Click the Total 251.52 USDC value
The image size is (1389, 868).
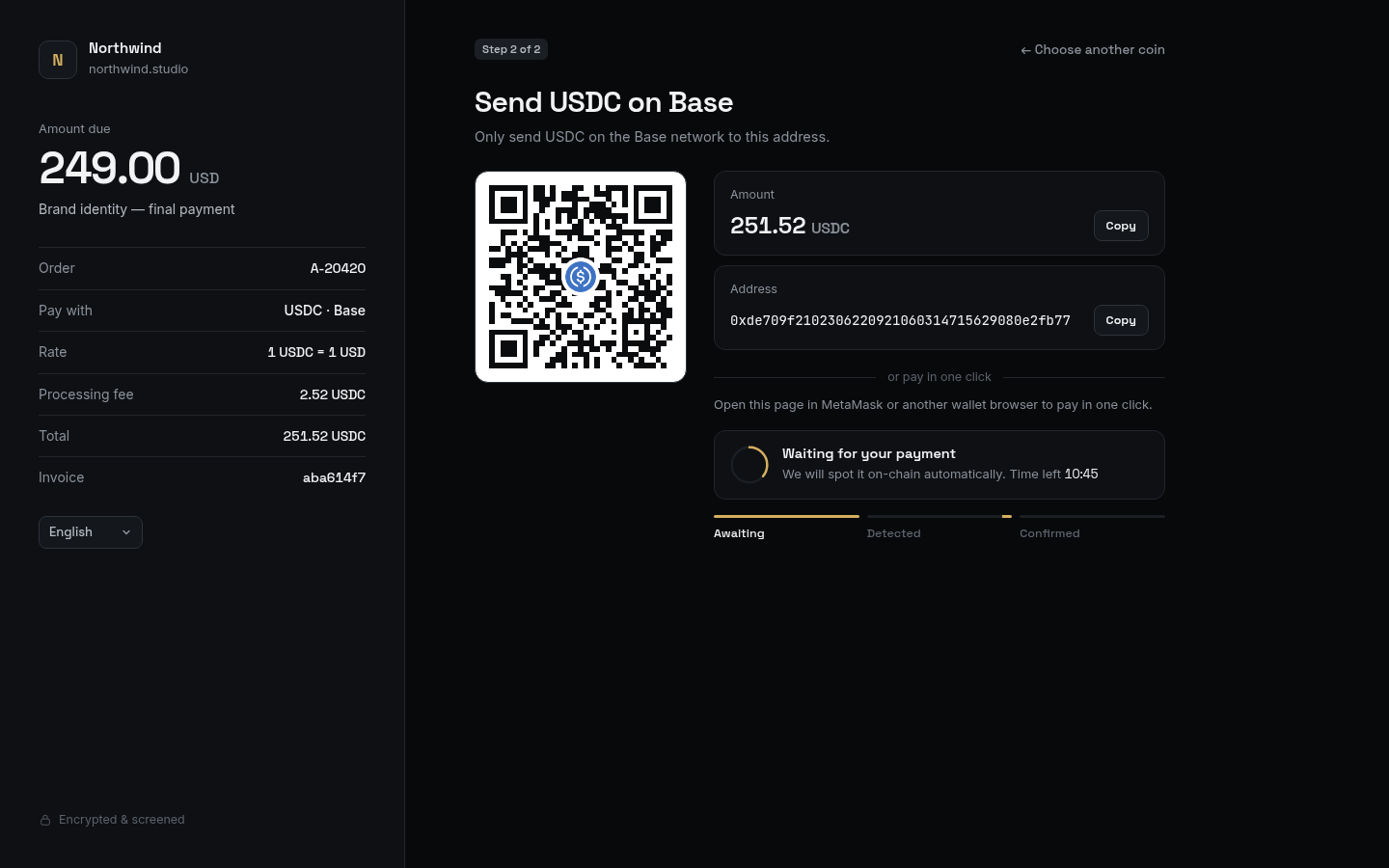coord(324,436)
